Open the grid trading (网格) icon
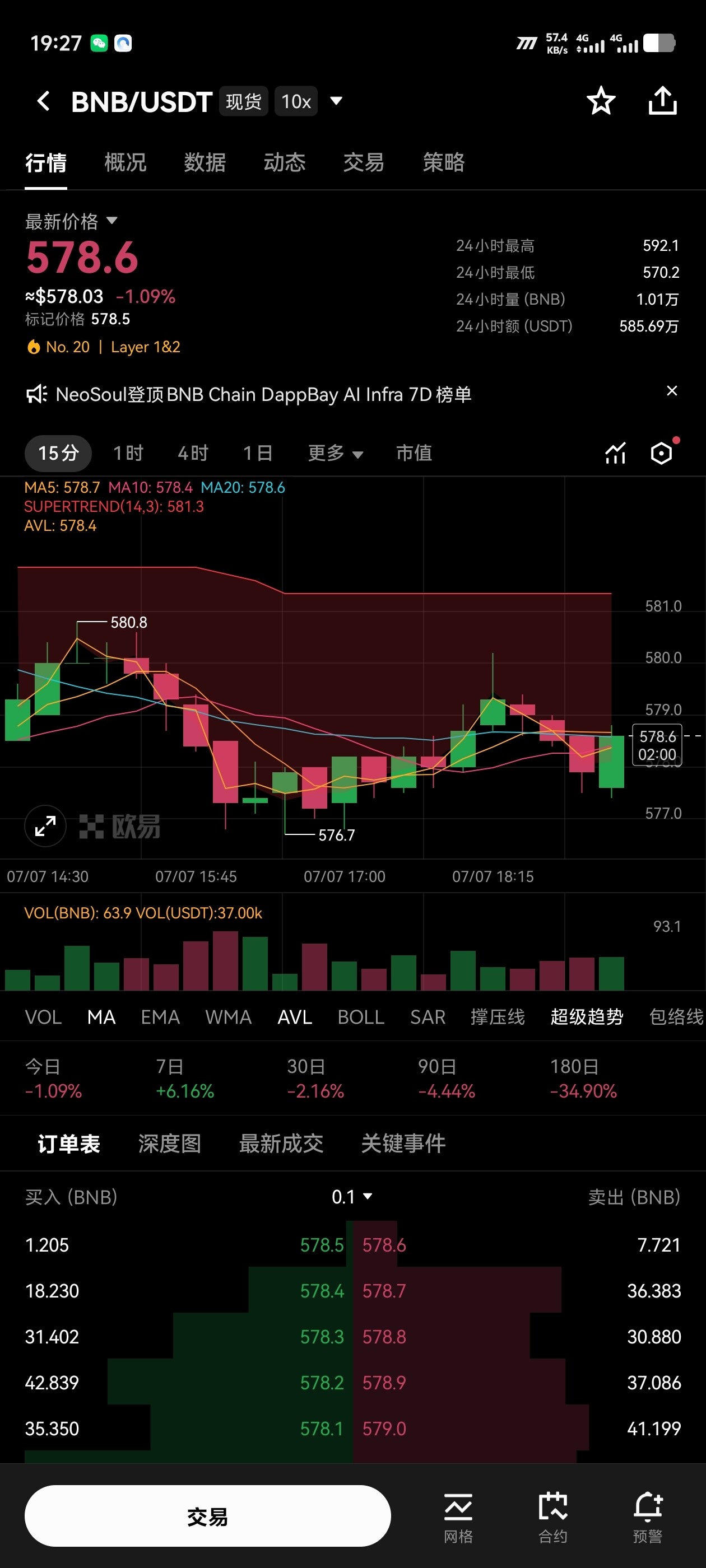Viewport: 706px width, 1568px height. (x=458, y=1518)
